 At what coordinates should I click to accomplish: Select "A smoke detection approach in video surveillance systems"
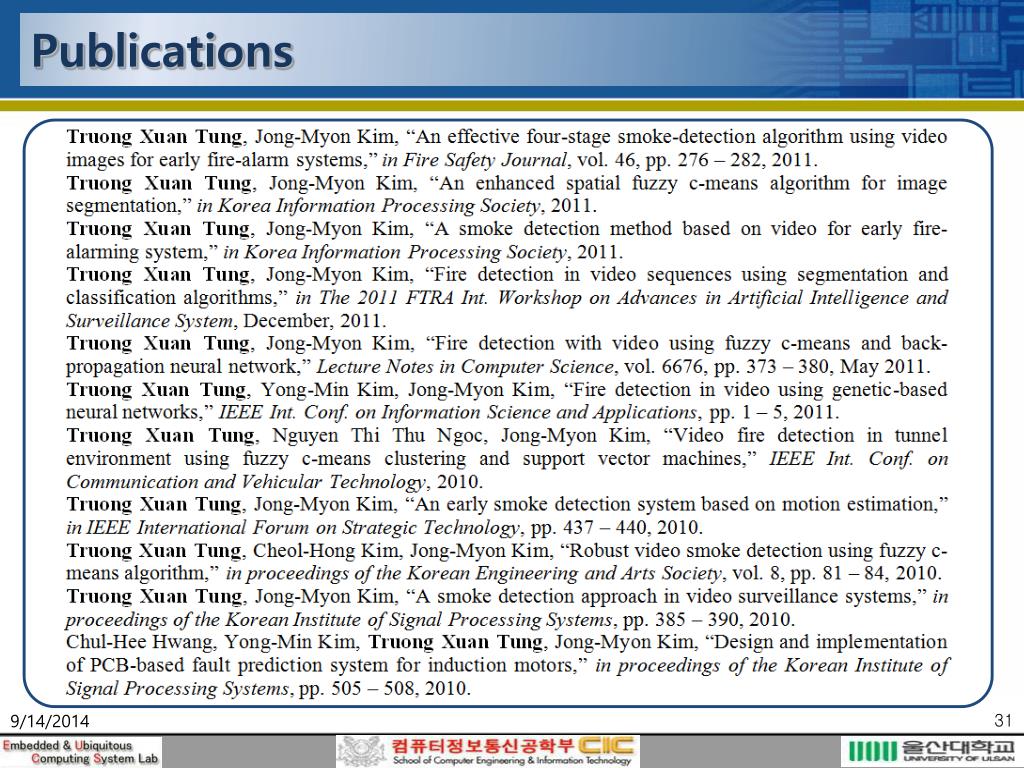click(x=666, y=596)
